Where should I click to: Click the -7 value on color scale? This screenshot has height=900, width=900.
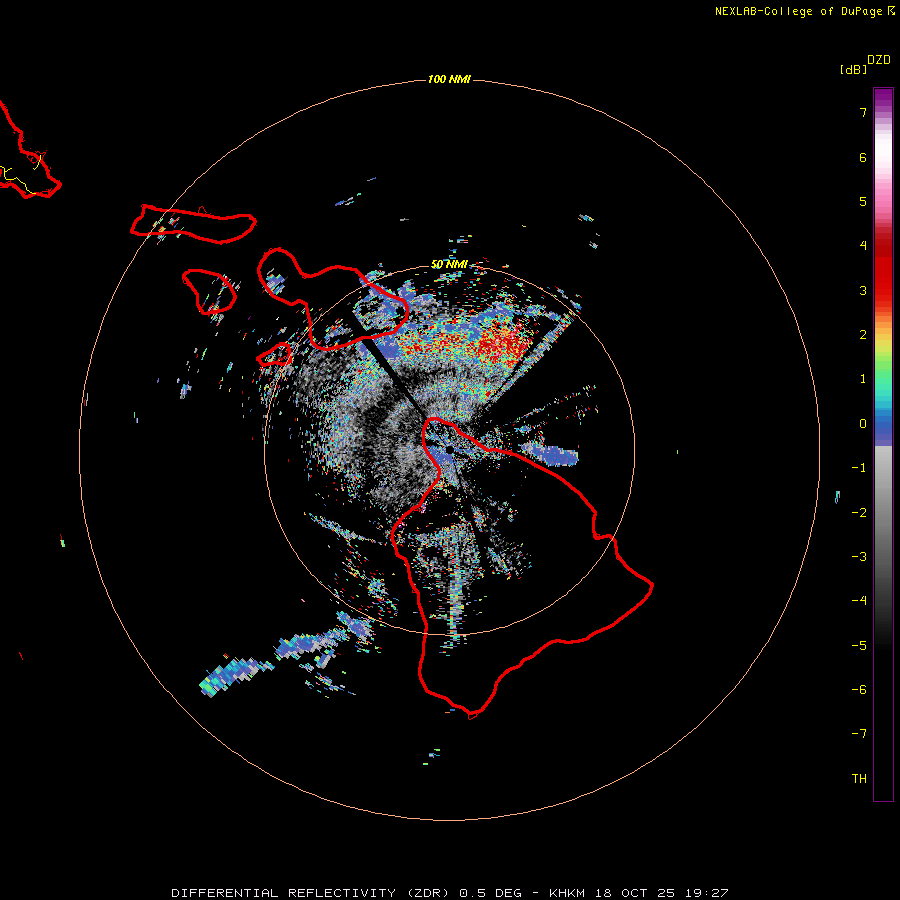coord(859,734)
